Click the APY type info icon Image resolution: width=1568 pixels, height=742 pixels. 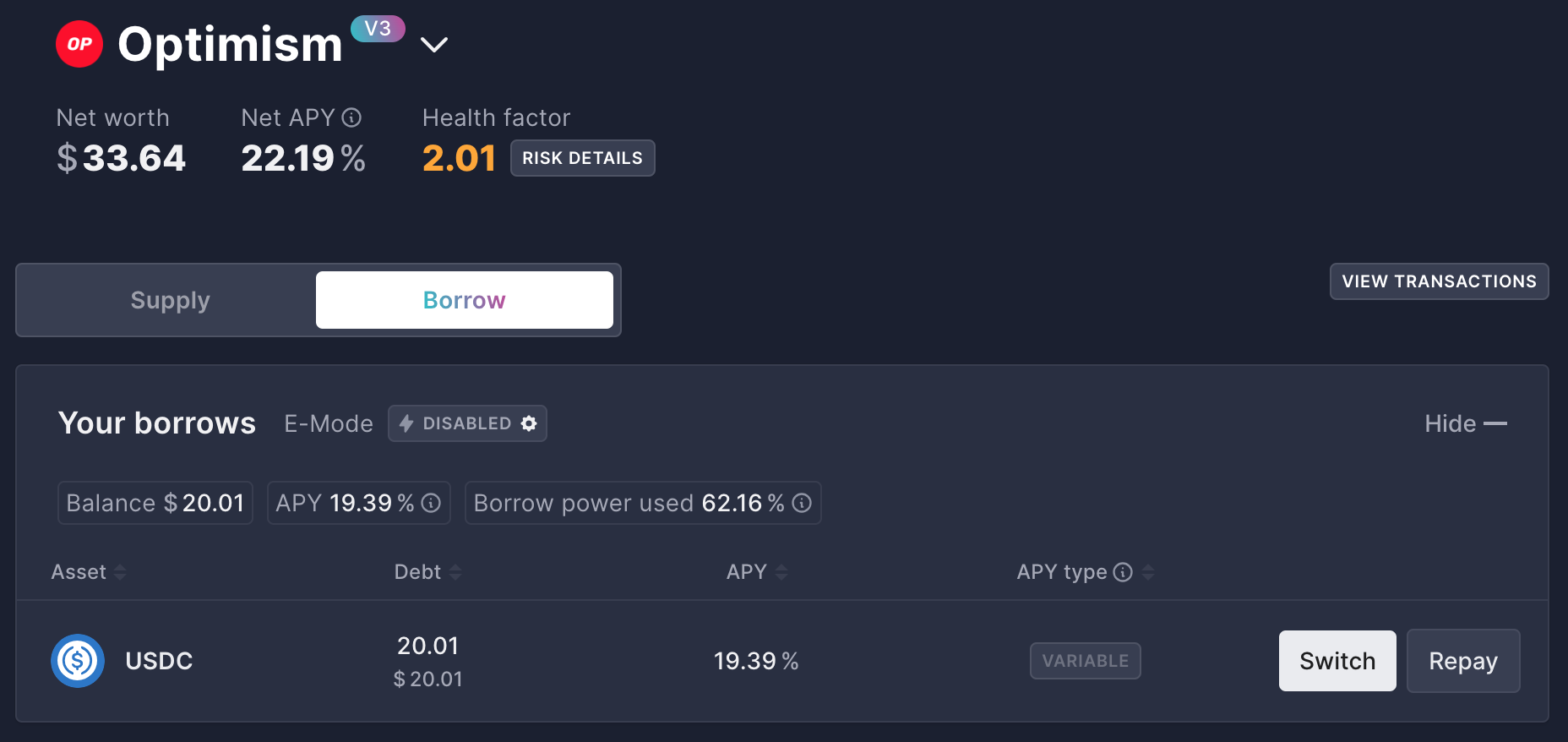[1123, 572]
